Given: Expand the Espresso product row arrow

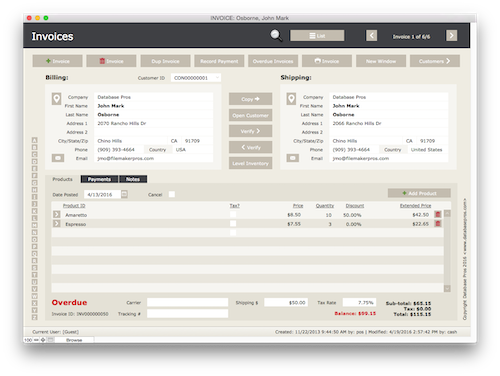Looking at the screenshot, I should [57, 223].
